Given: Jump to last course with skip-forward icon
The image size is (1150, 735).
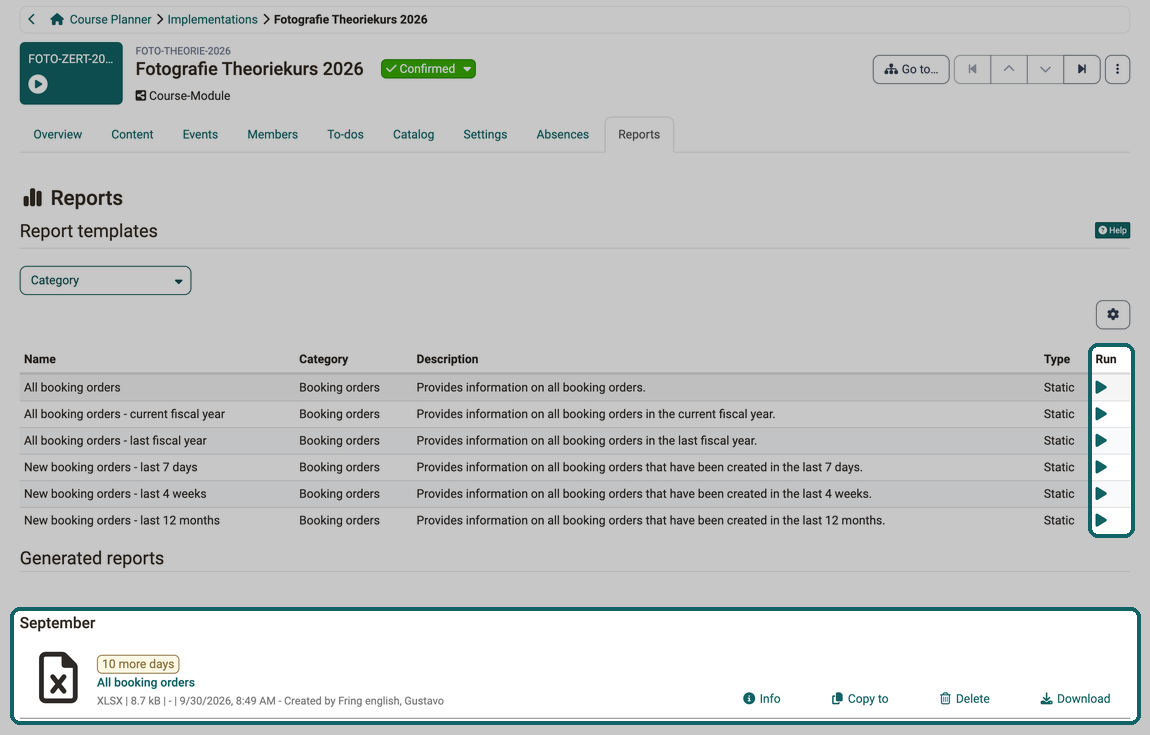Looking at the screenshot, I should point(1082,69).
